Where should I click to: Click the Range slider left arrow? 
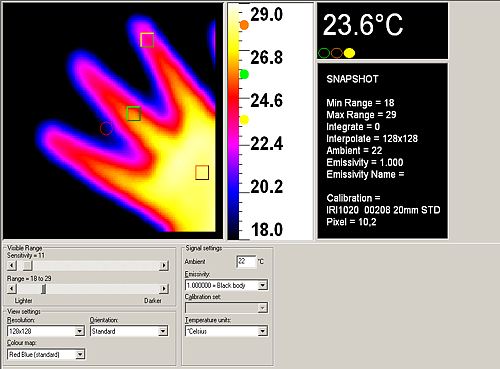(12, 289)
